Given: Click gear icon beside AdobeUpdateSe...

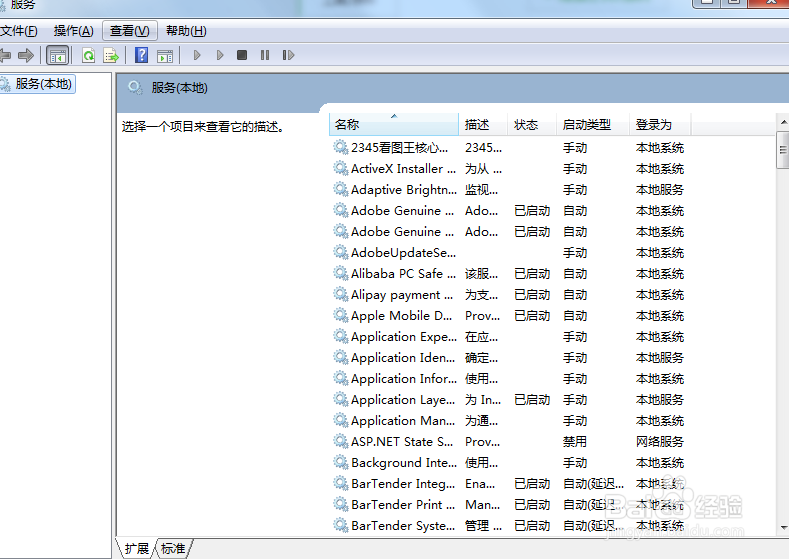Looking at the screenshot, I should click(x=341, y=252).
